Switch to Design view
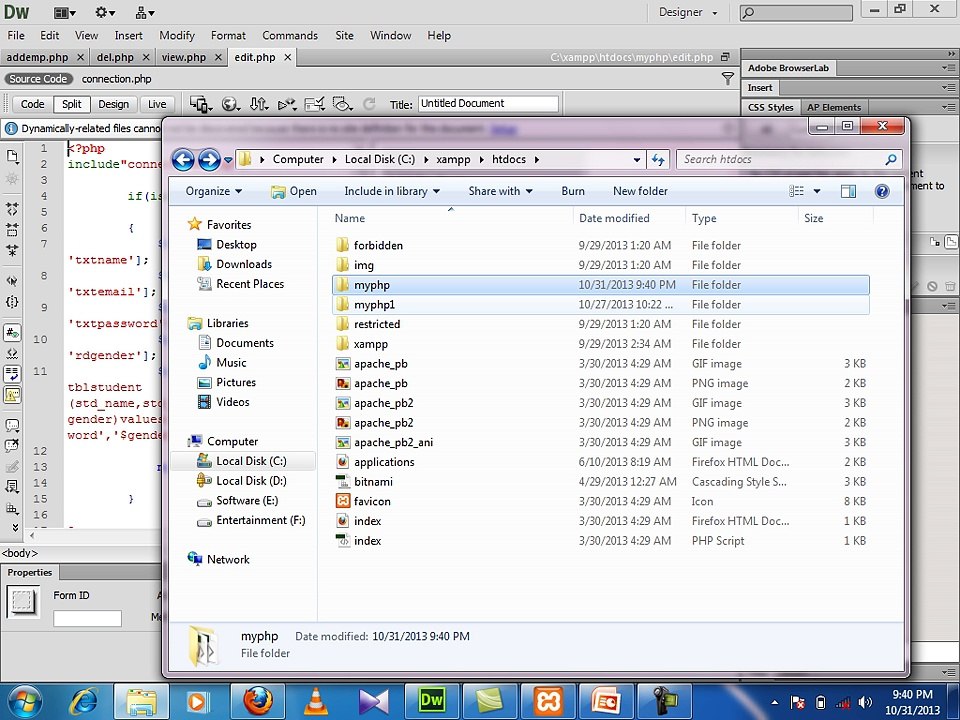Viewport: 960px width, 720px height. [x=114, y=104]
